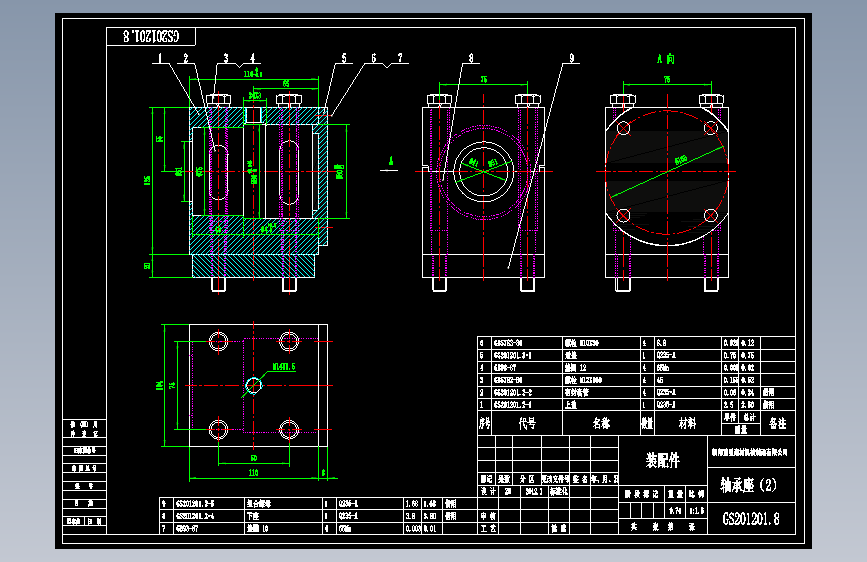Select the 材料 column header in parts list
867x562 pixels.
pyautogui.click(x=687, y=423)
